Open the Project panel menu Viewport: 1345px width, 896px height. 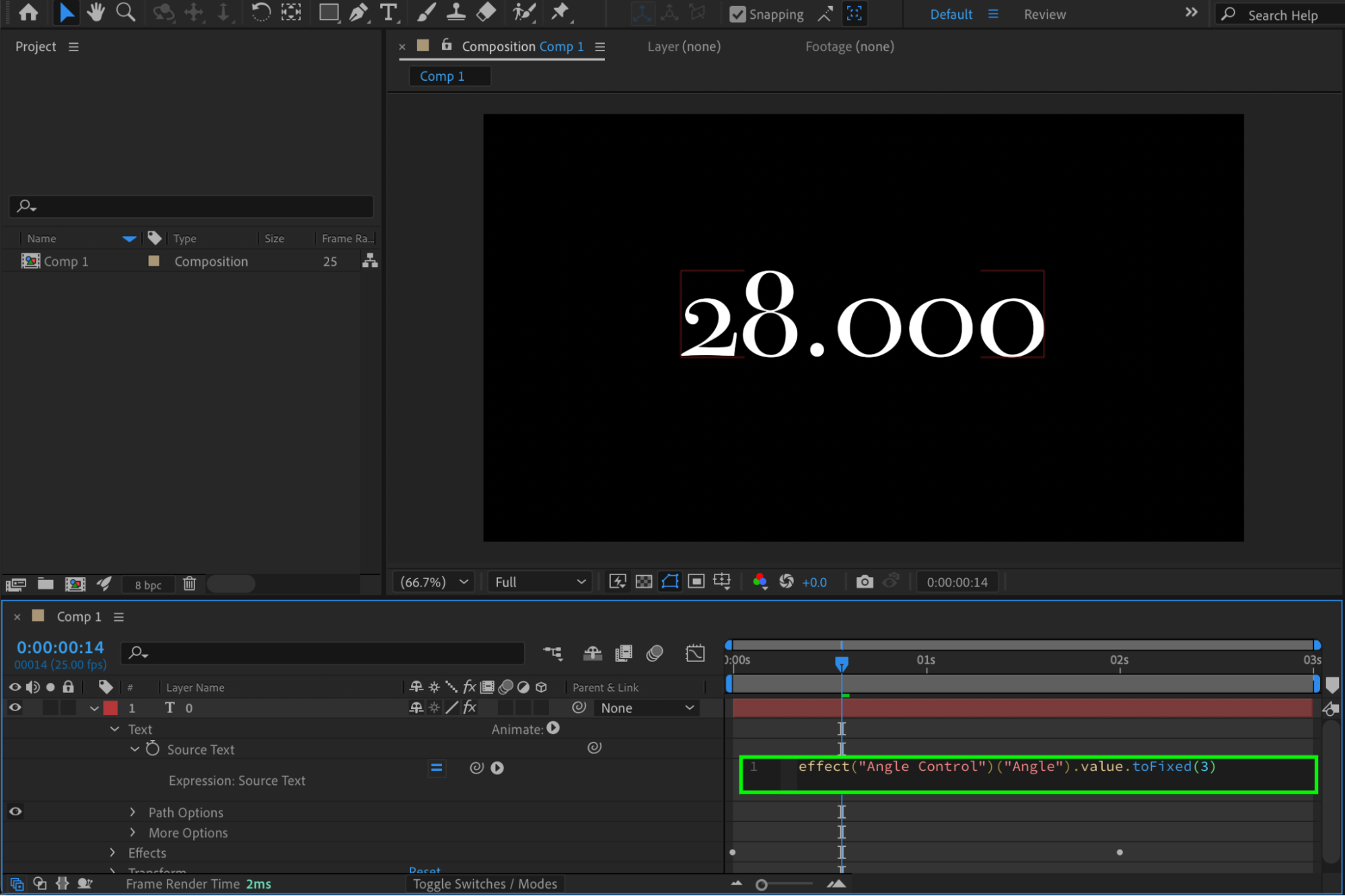[73, 46]
